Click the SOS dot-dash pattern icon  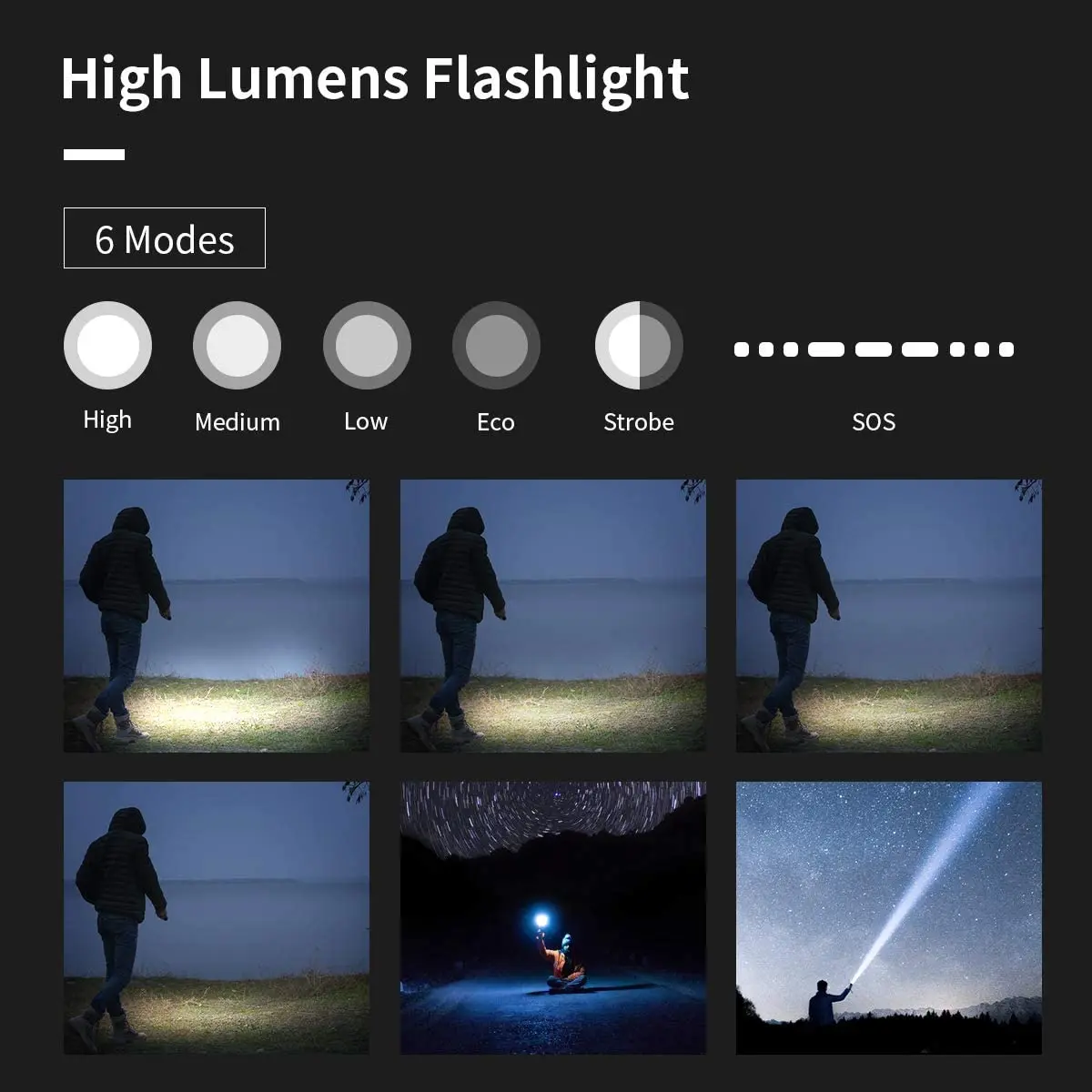874,349
